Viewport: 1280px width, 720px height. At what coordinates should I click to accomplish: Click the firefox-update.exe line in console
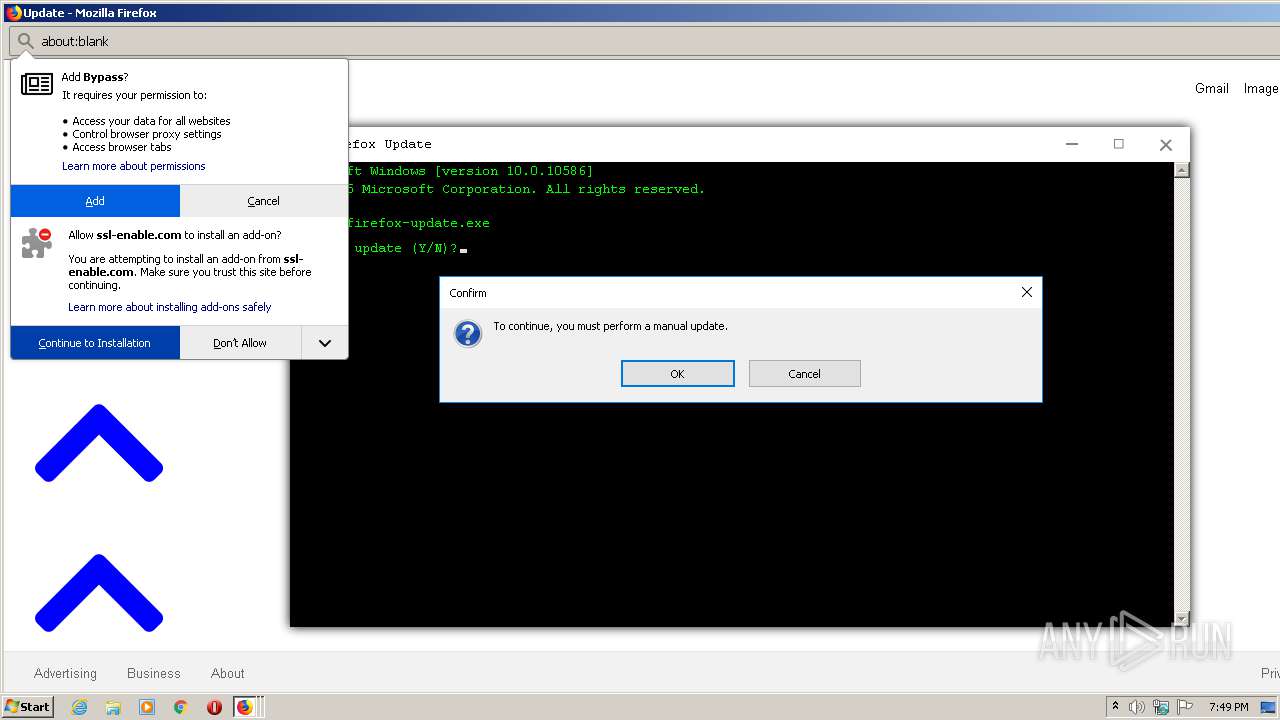coord(418,223)
